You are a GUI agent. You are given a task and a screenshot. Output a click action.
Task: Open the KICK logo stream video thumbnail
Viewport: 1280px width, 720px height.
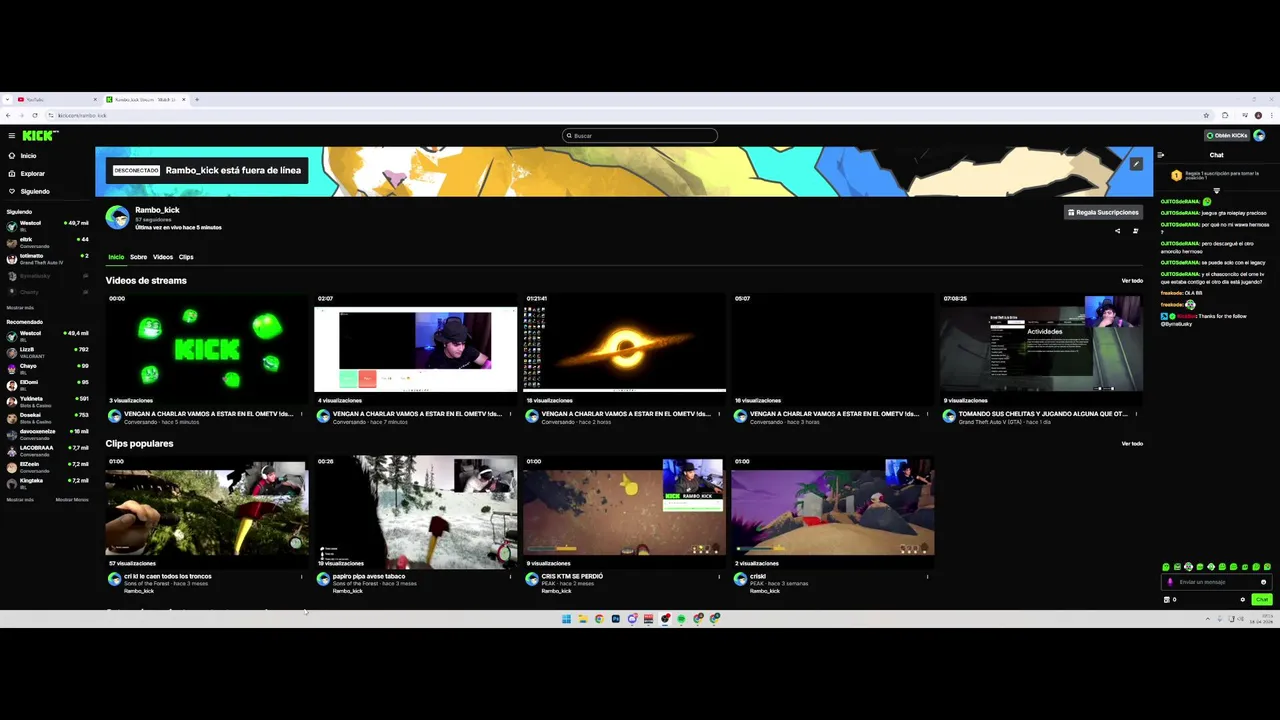coord(207,349)
